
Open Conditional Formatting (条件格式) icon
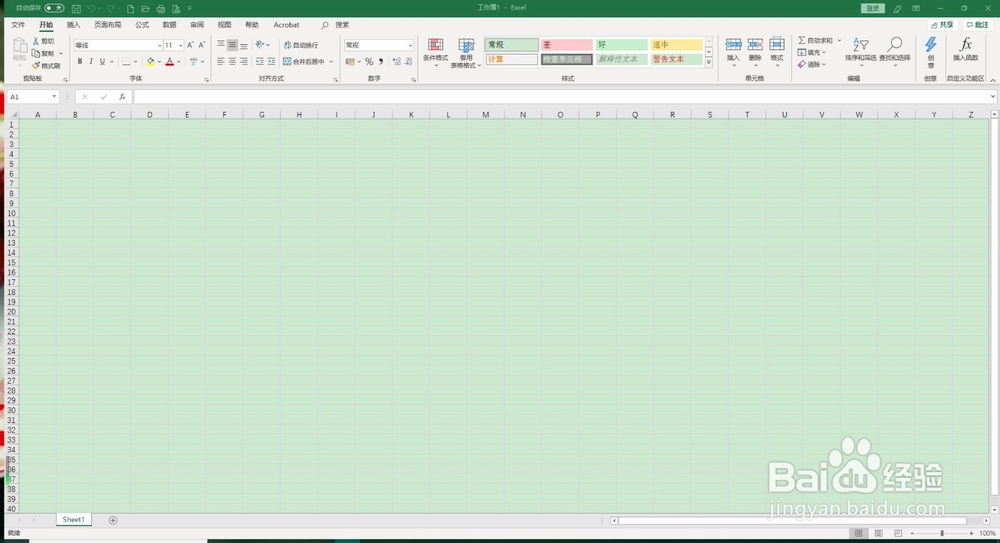pos(436,45)
